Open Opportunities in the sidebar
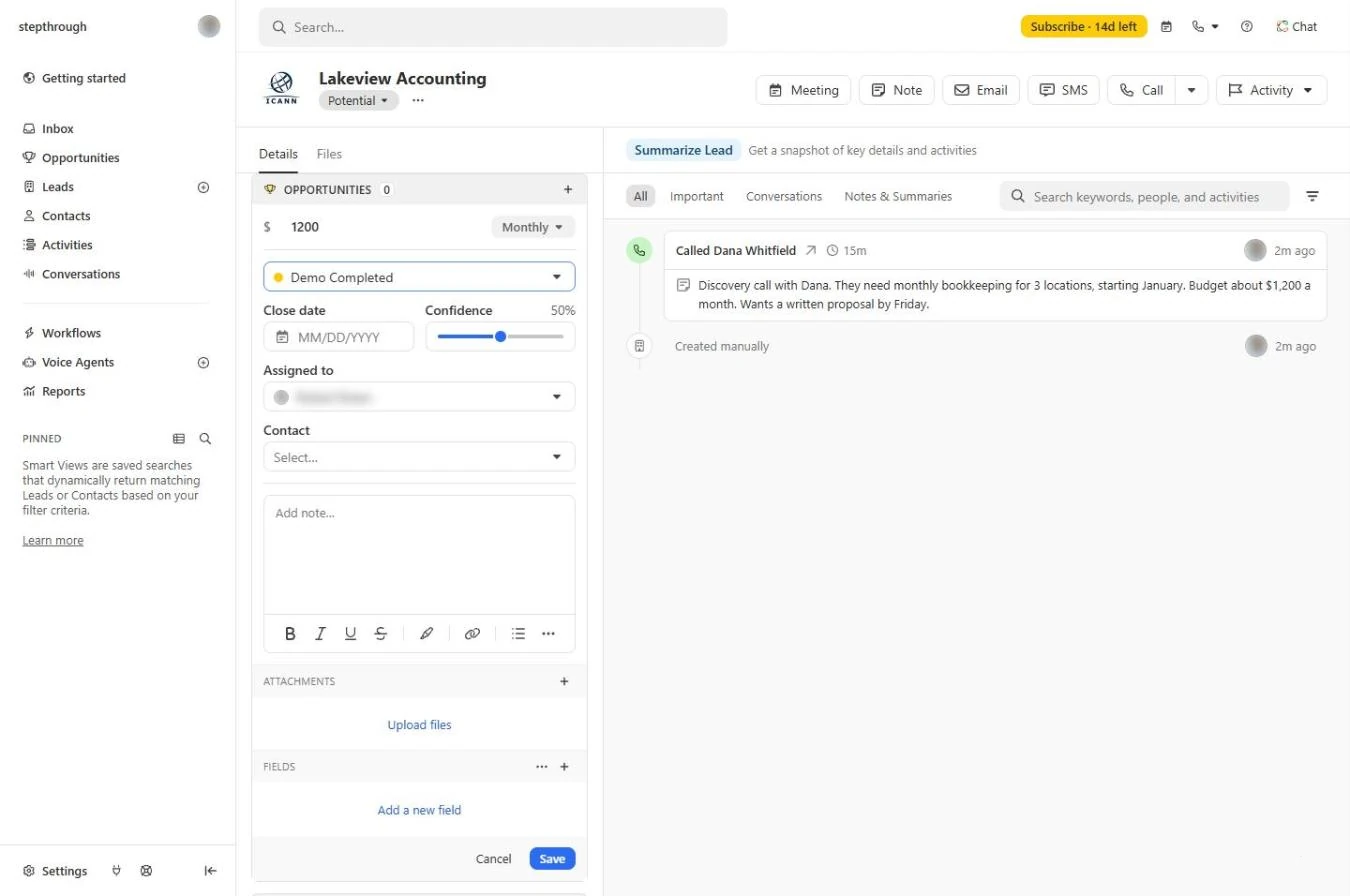Image resolution: width=1350 pixels, height=896 pixels. pyautogui.click(x=80, y=158)
